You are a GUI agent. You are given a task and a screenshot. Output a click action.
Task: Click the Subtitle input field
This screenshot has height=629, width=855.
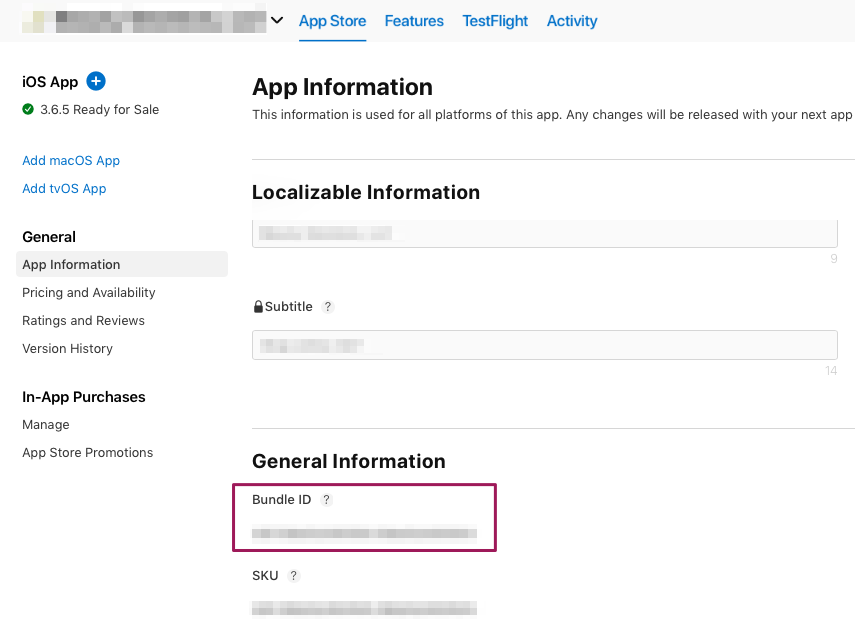(544, 345)
